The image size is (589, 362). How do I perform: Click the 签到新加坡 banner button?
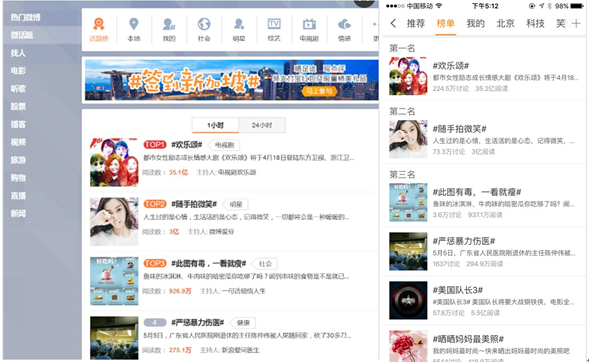pos(319,91)
